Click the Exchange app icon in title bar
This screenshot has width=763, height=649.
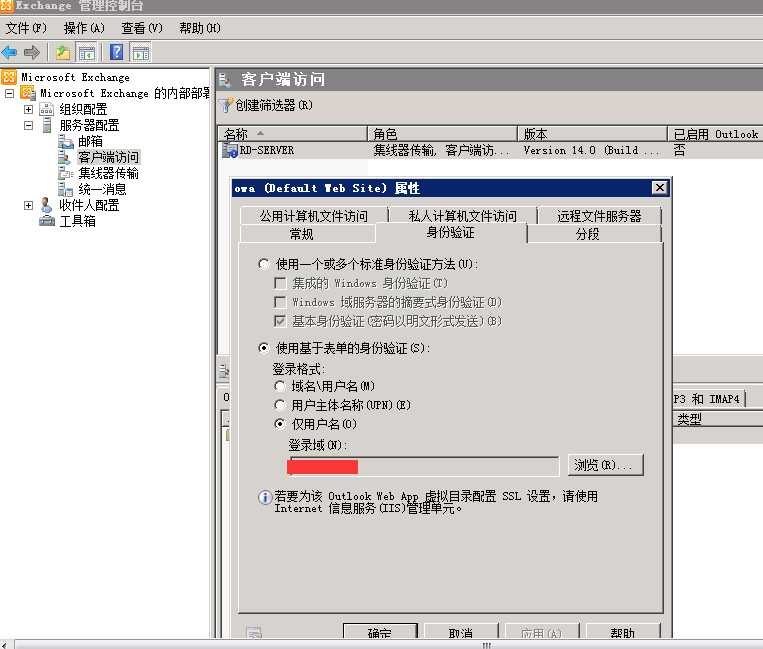tap(7, 6)
